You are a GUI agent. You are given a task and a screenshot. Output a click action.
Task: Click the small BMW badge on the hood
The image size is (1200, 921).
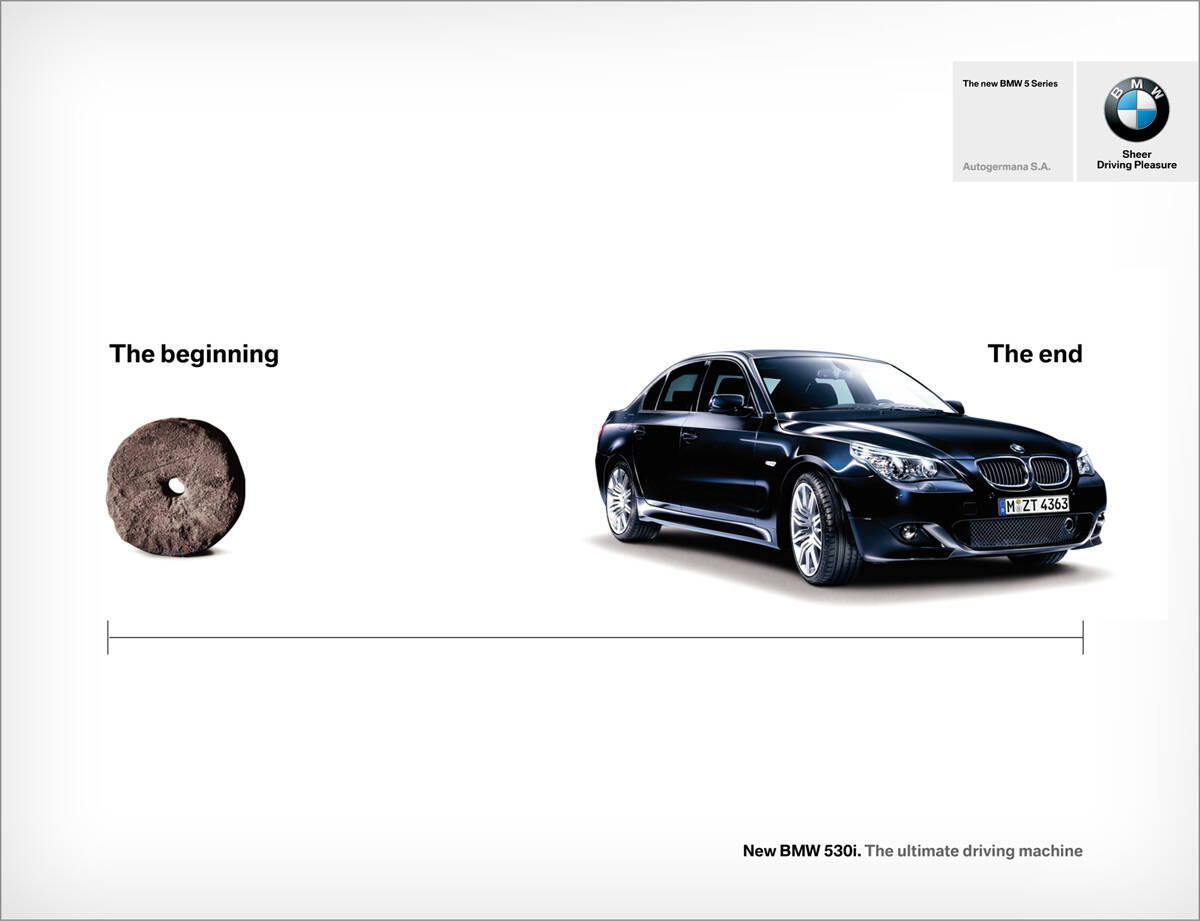1017,448
